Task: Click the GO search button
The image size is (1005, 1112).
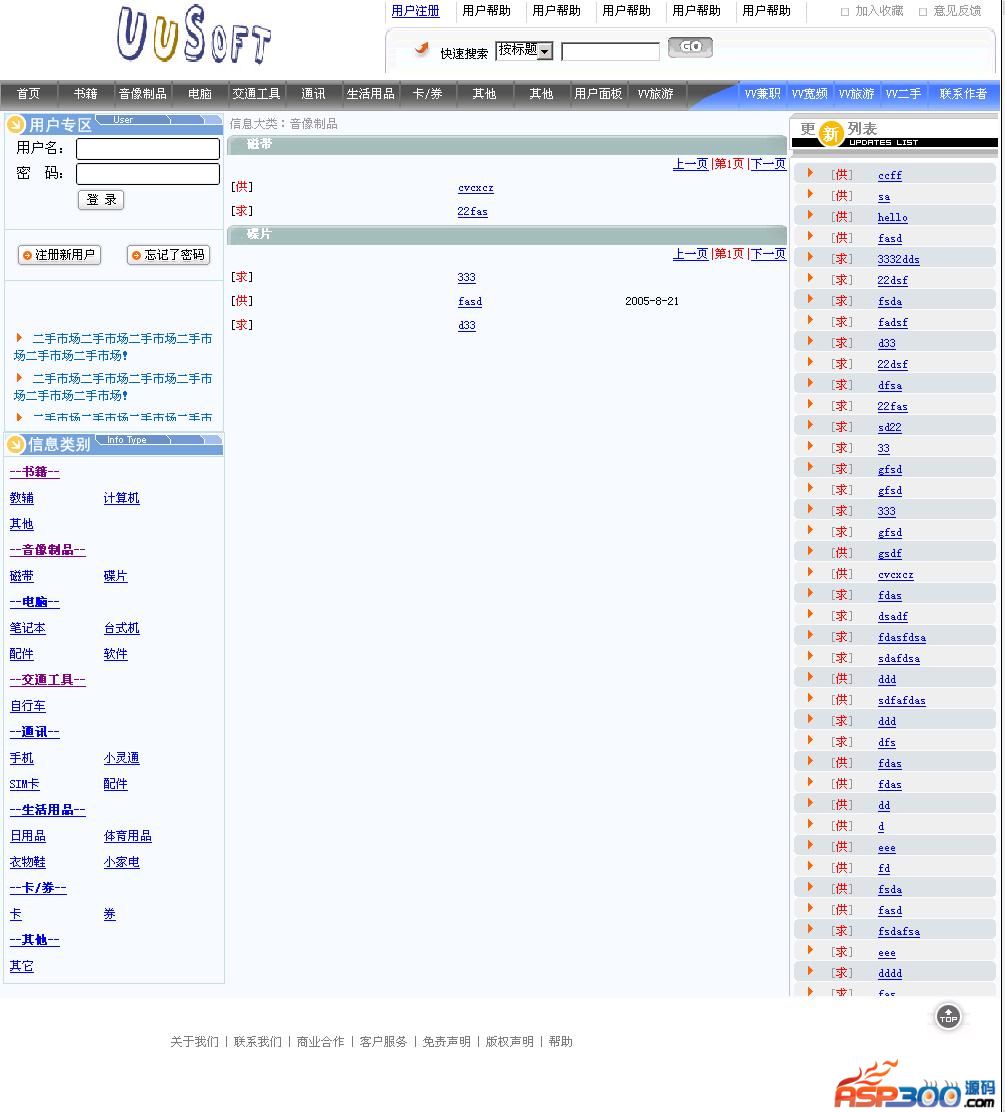Action: [x=690, y=47]
